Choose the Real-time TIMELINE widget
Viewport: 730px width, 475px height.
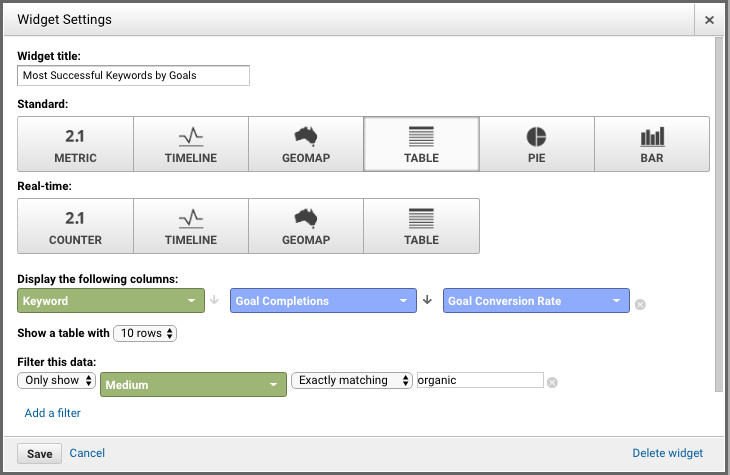click(191, 226)
